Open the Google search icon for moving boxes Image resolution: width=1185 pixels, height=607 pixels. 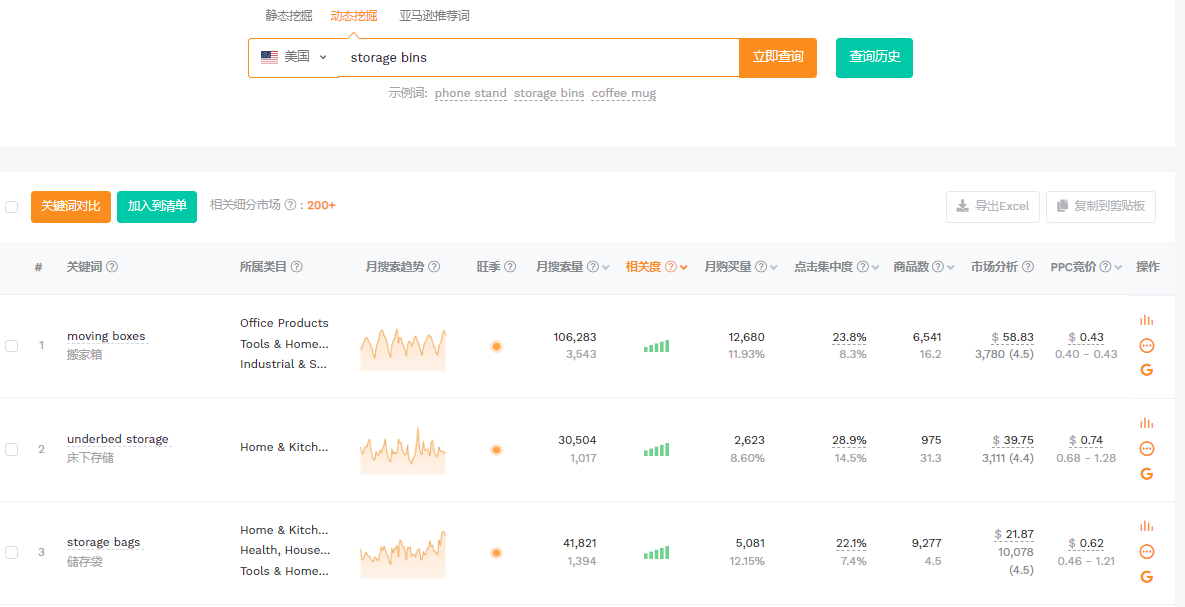pyautogui.click(x=1146, y=370)
